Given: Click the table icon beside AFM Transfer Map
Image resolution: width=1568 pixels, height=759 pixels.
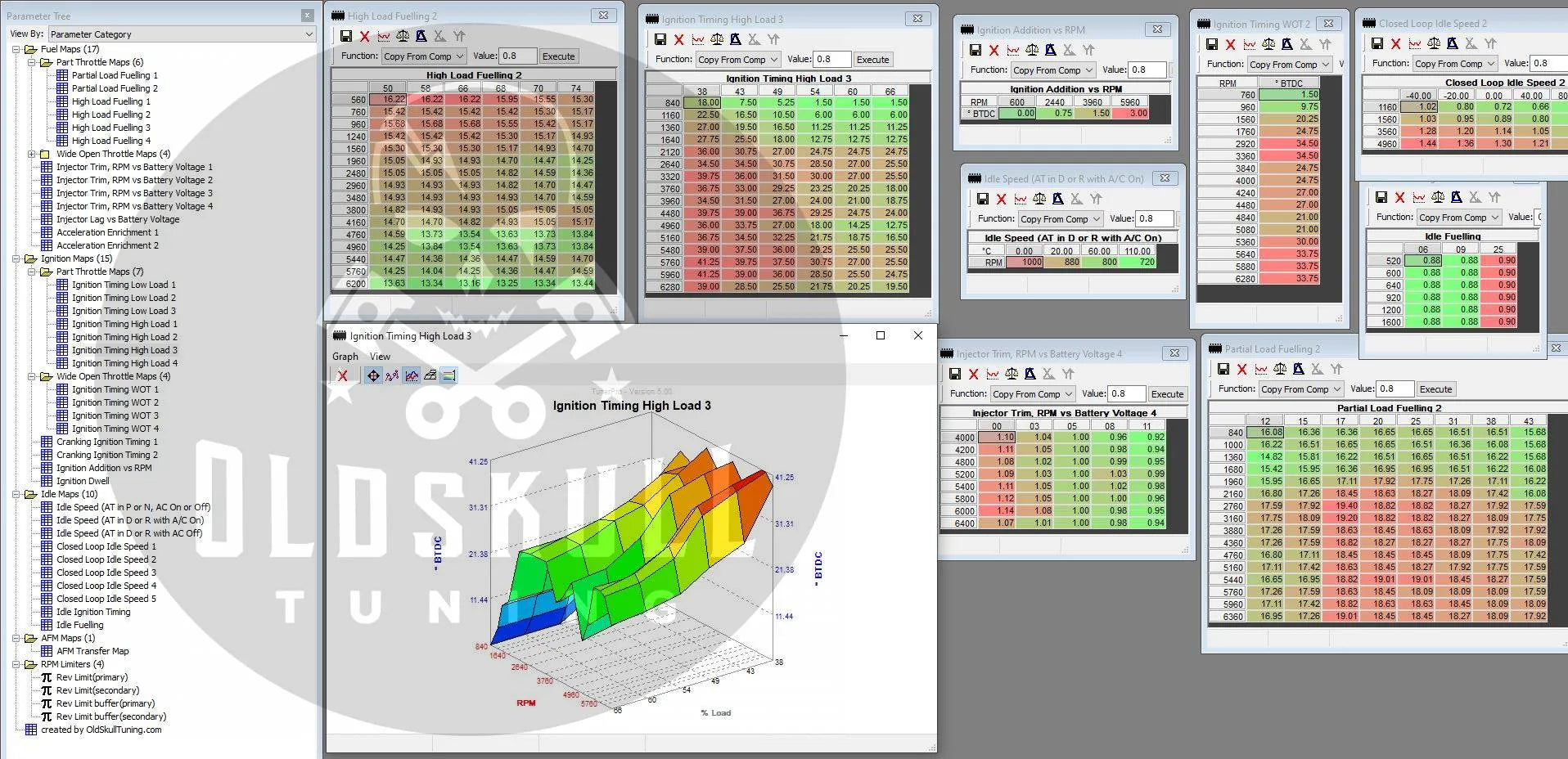Looking at the screenshot, I should point(47,651).
